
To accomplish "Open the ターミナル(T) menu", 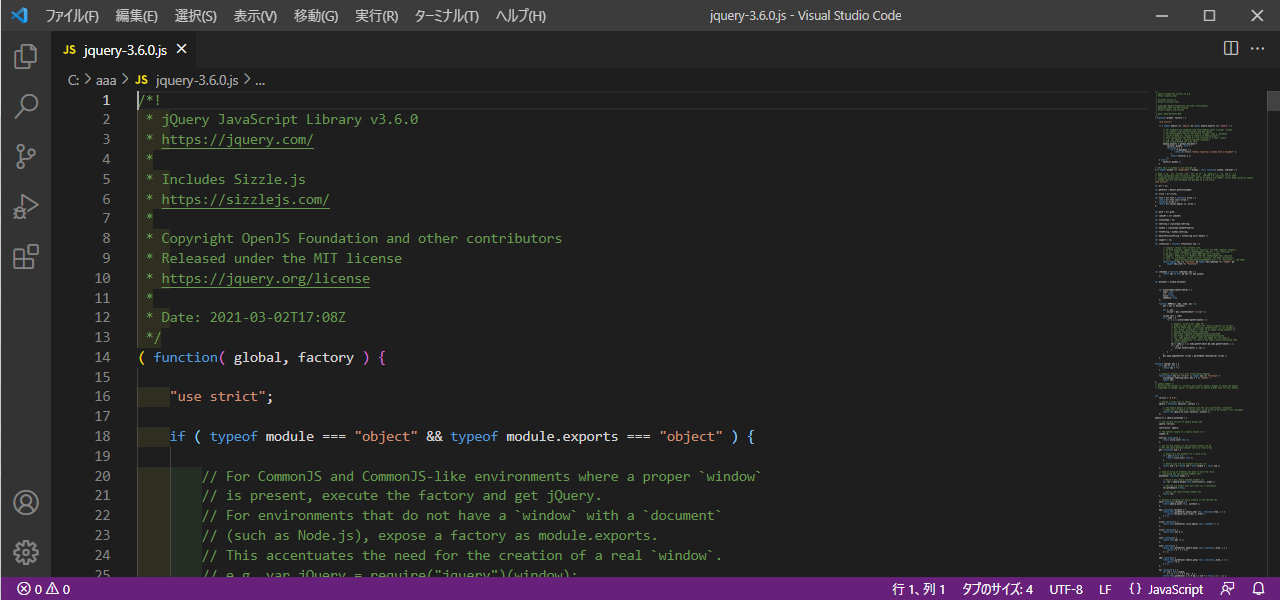I will [446, 16].
